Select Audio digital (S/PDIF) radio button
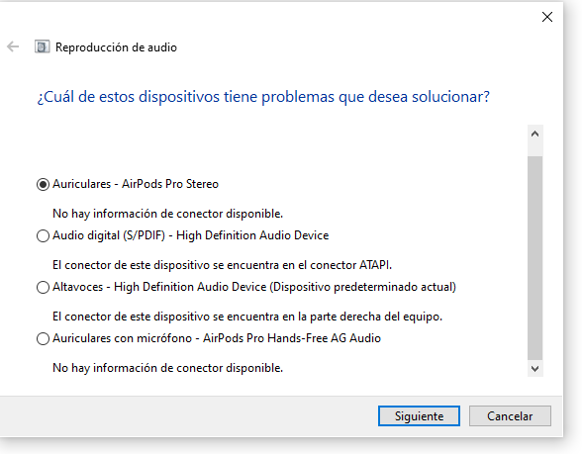This screenshot has width=582, height=454. coord(43,235)
